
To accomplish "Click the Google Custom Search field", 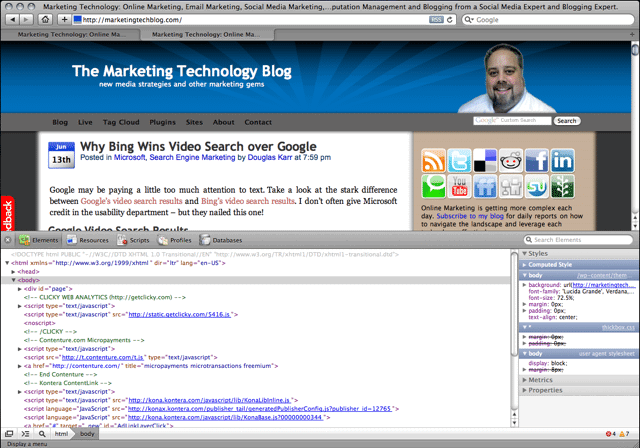I will coord(512,121).
